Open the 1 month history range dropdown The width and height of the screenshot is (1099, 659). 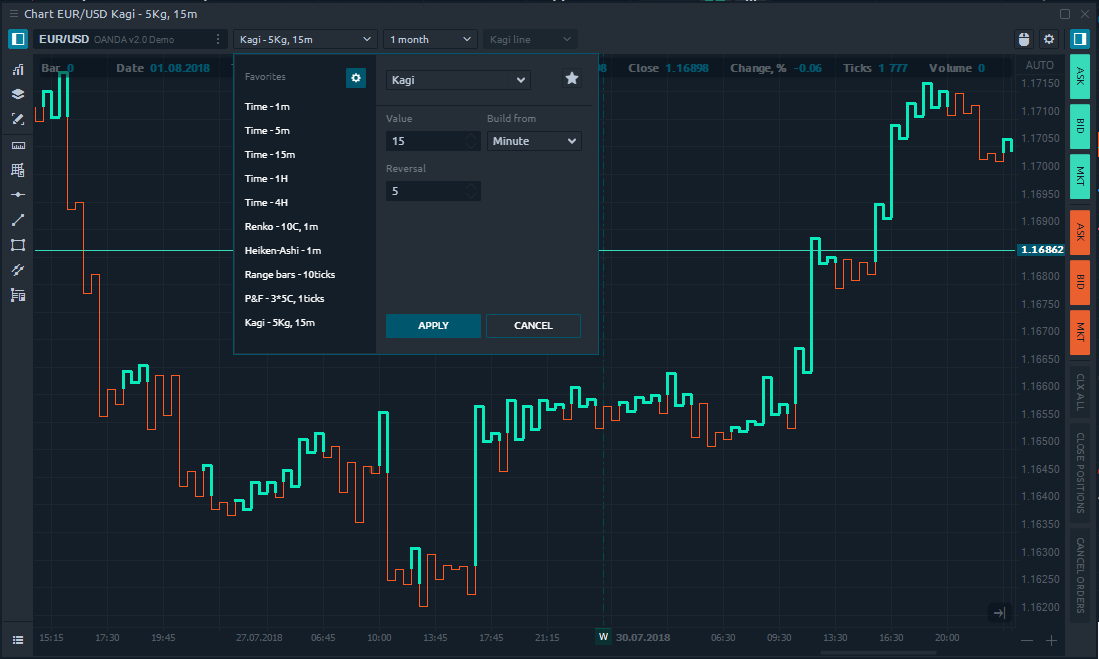[x=430, y=39]
